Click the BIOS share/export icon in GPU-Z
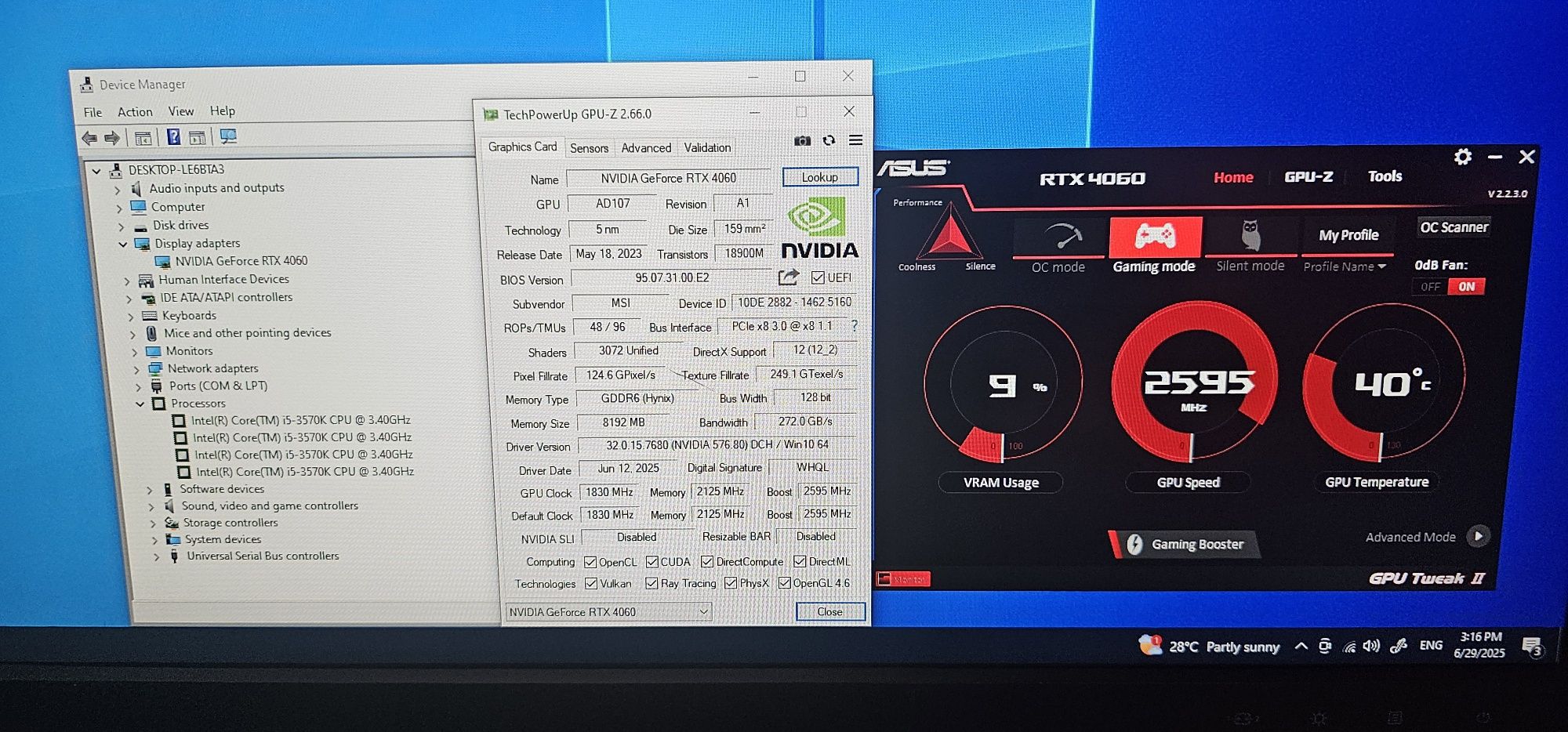The image size is (1568, 732). pos(789,277)
